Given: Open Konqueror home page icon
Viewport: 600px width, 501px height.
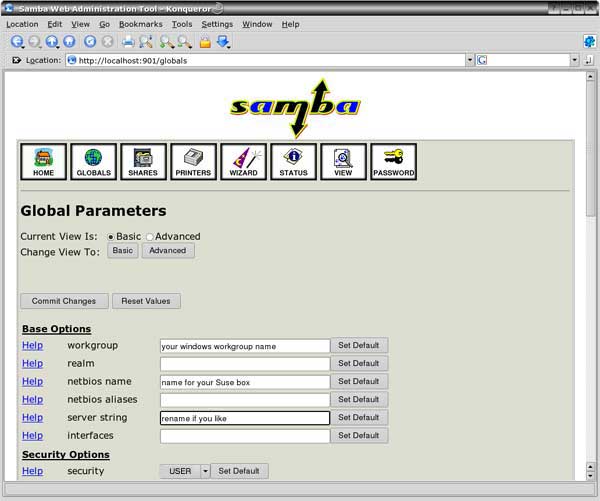Looking at the screenshot, I should [x=69, y=41].
